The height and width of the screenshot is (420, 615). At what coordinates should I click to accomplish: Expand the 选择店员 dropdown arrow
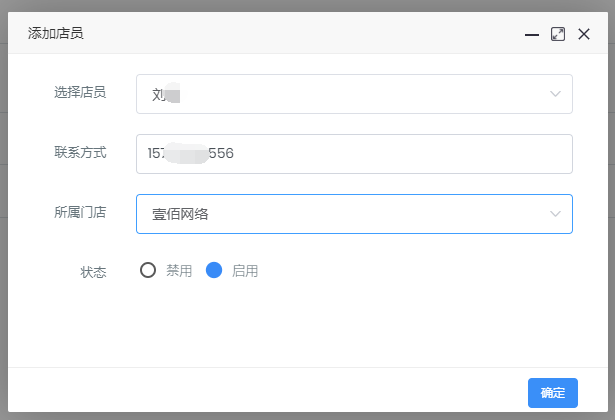click(x=555, y=94)
